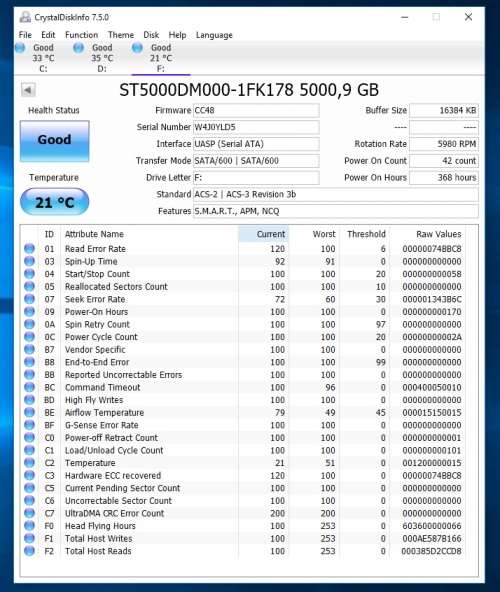This screenshot has width=500, height=592.
Task: Click raw value 000AE587B166
Action: coord(432,538)
